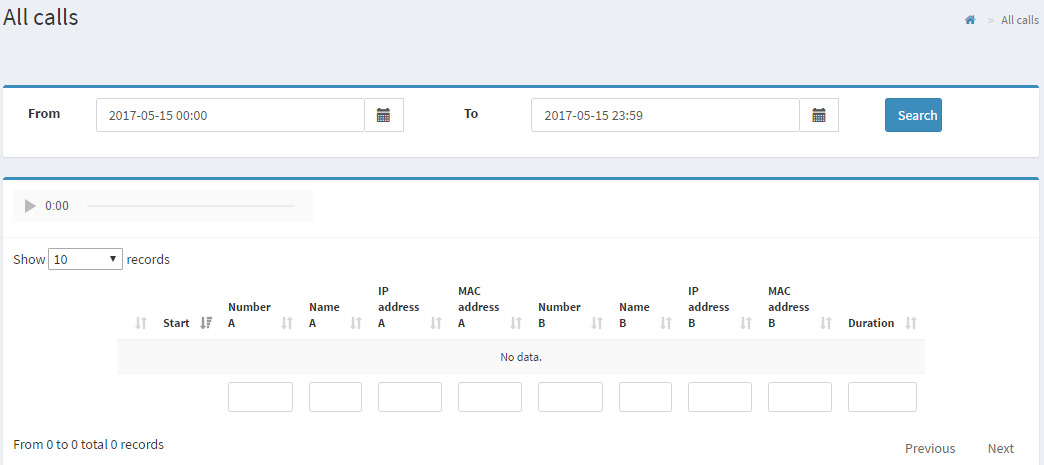Image resolution: width=1044 pixels, height=465 pixels.
Task: Focus the To date input field
Action: pos(665,115)
